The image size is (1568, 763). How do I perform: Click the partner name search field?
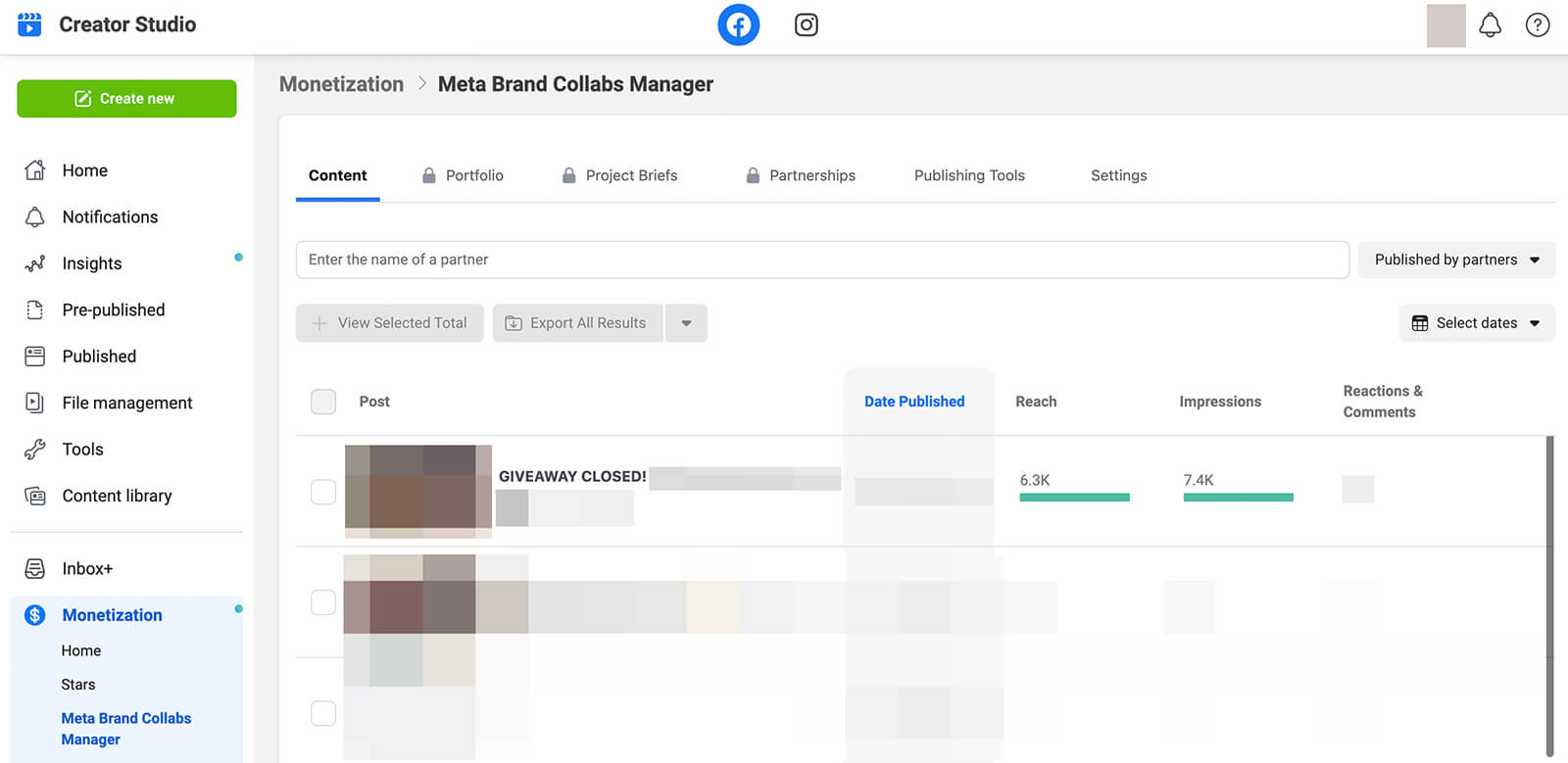(x=822, y=260)
